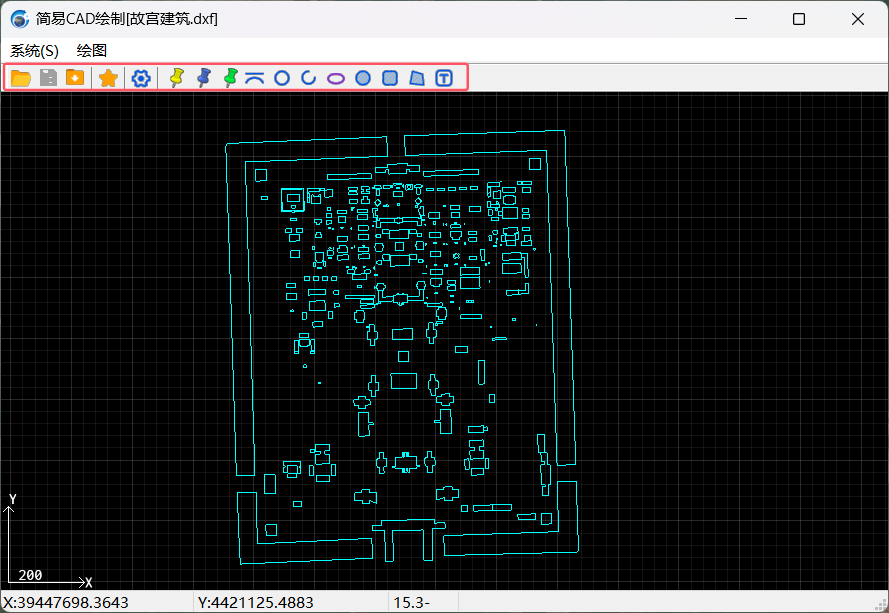Select the purple ellipse drawing tool
The image size is (889, 613).
(336, 78)
